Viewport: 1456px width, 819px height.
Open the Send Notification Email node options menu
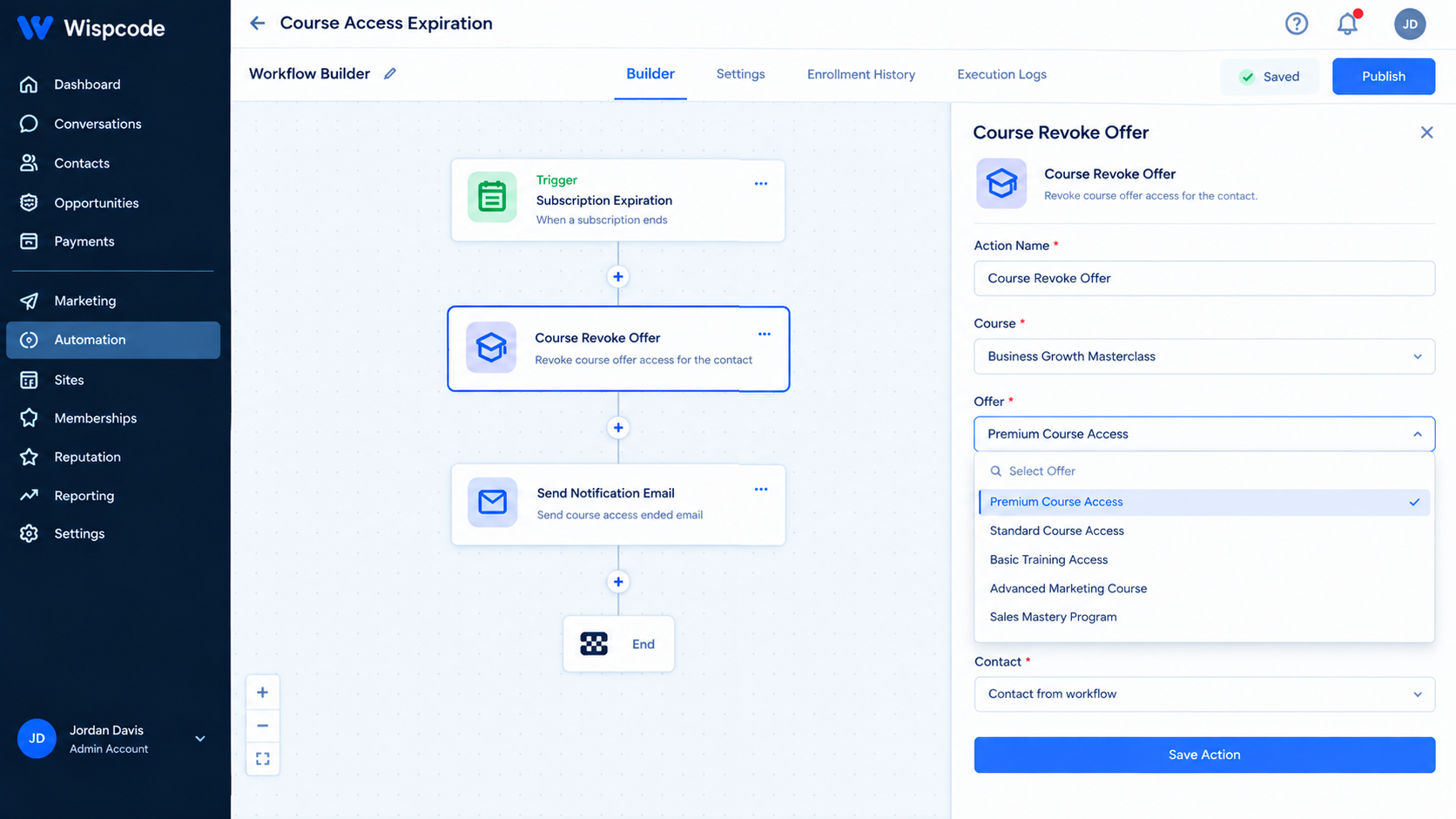[x=760, y=490]
